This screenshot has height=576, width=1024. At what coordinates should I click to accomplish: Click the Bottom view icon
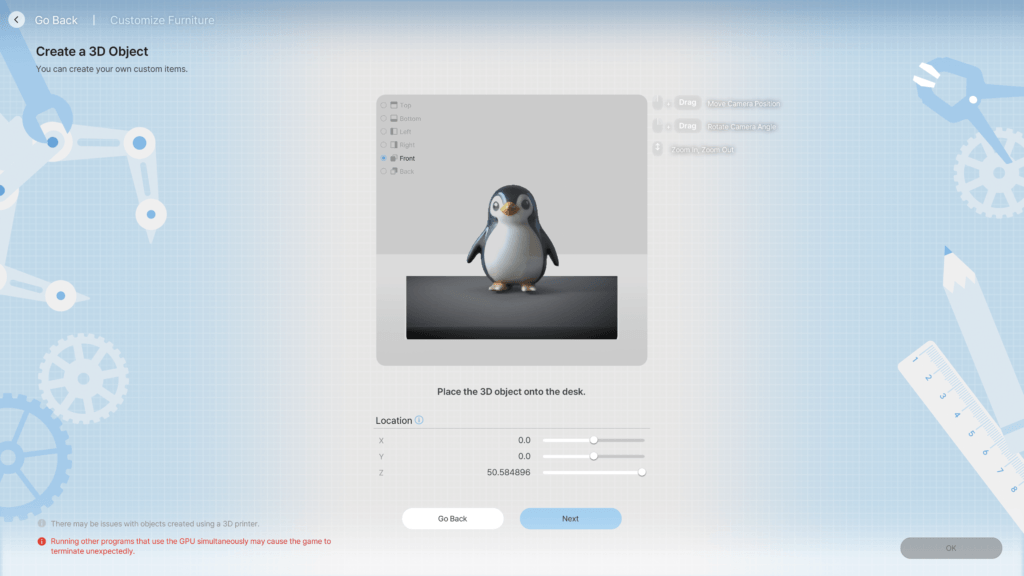pyautogui.click(x=393, y=118)
